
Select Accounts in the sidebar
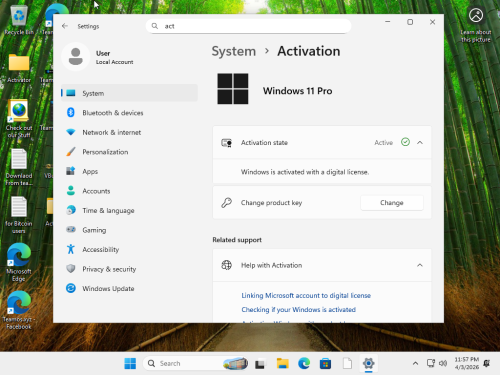pos(129,191)
